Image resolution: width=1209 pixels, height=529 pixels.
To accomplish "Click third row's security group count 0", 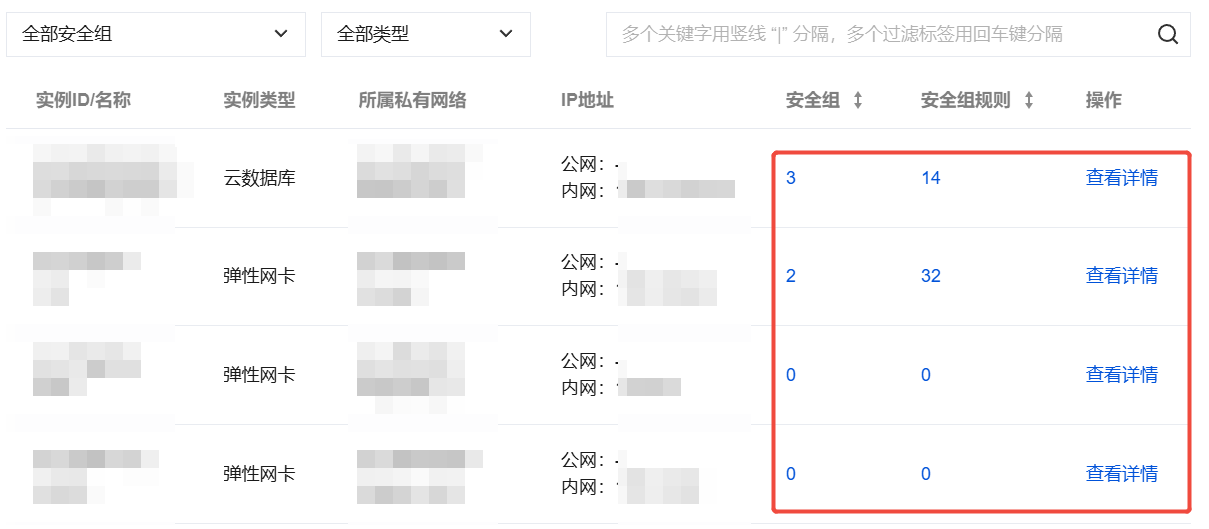I will [x=791, y=375].
